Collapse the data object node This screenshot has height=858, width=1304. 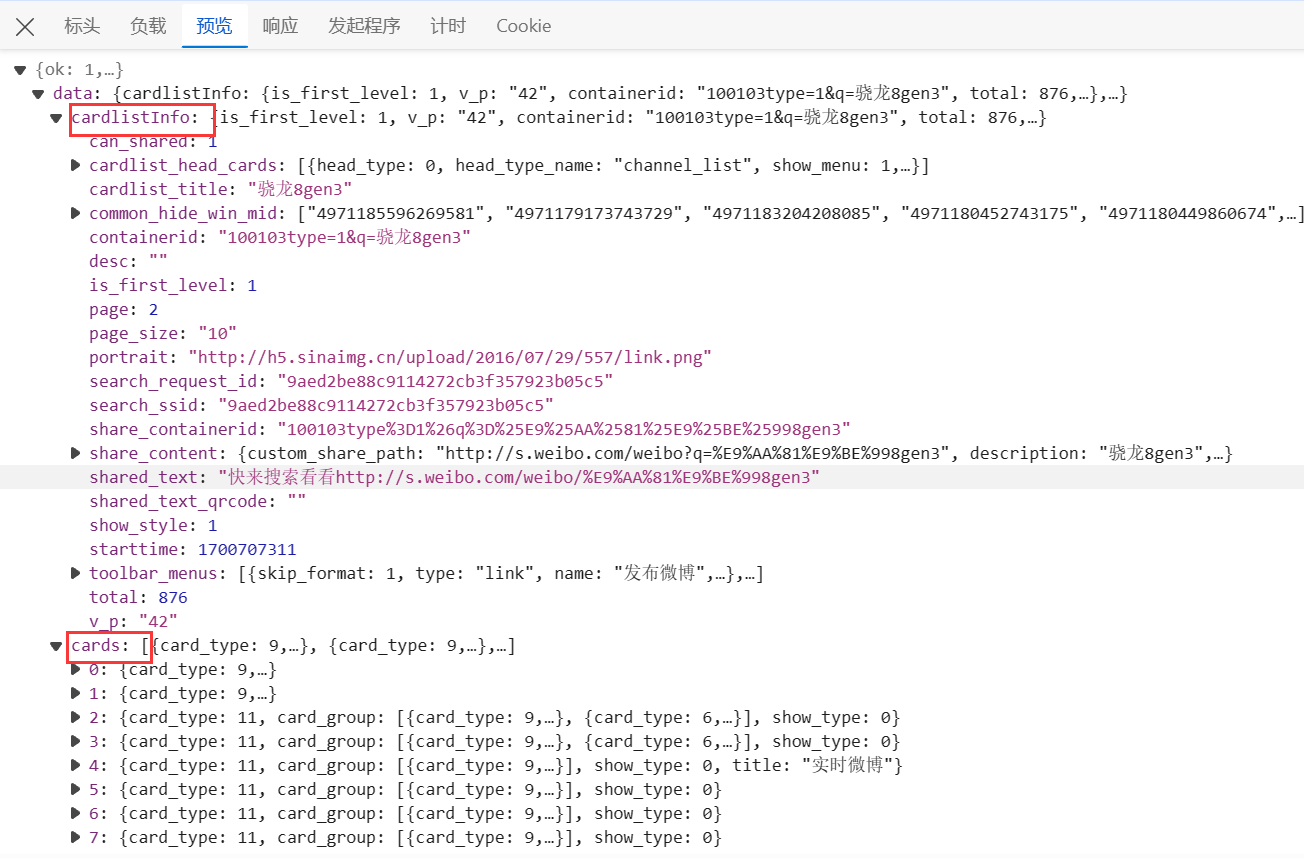38,93
